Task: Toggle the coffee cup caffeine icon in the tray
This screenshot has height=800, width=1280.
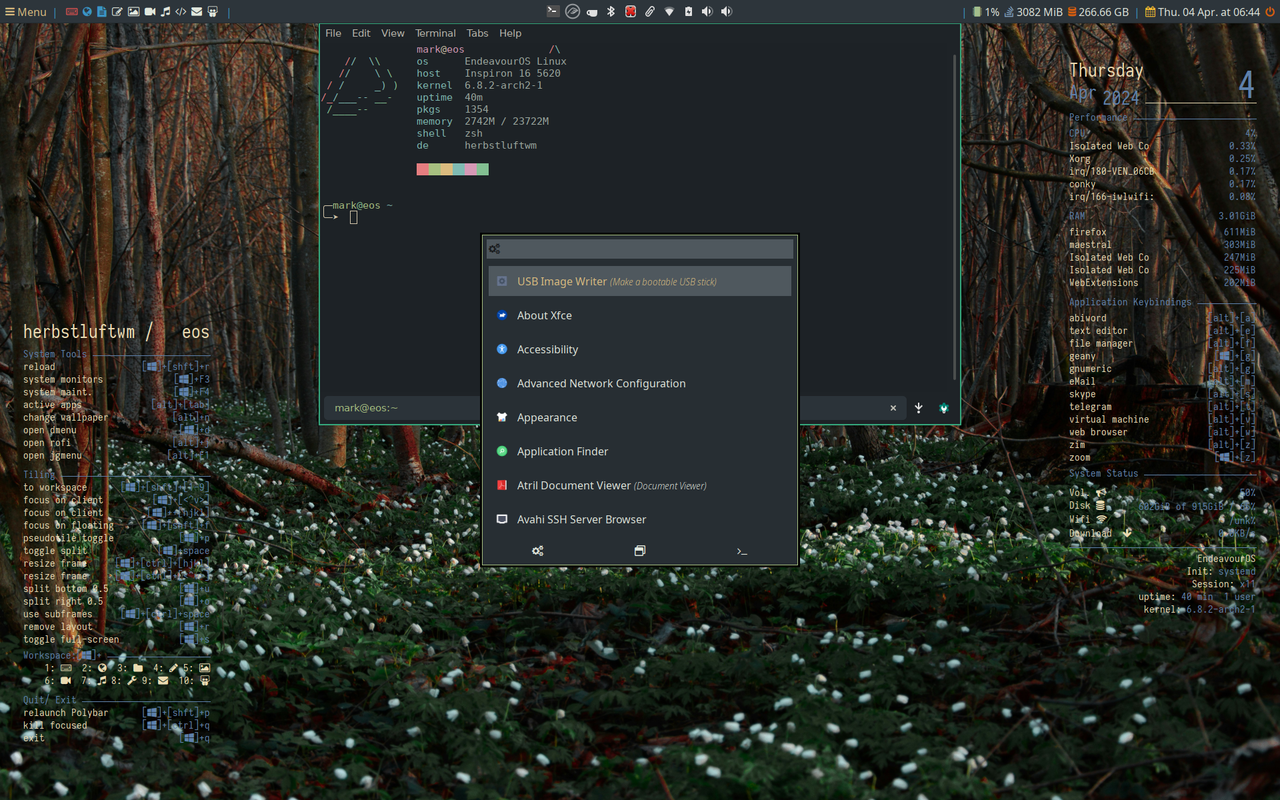Action: (592, 11)
